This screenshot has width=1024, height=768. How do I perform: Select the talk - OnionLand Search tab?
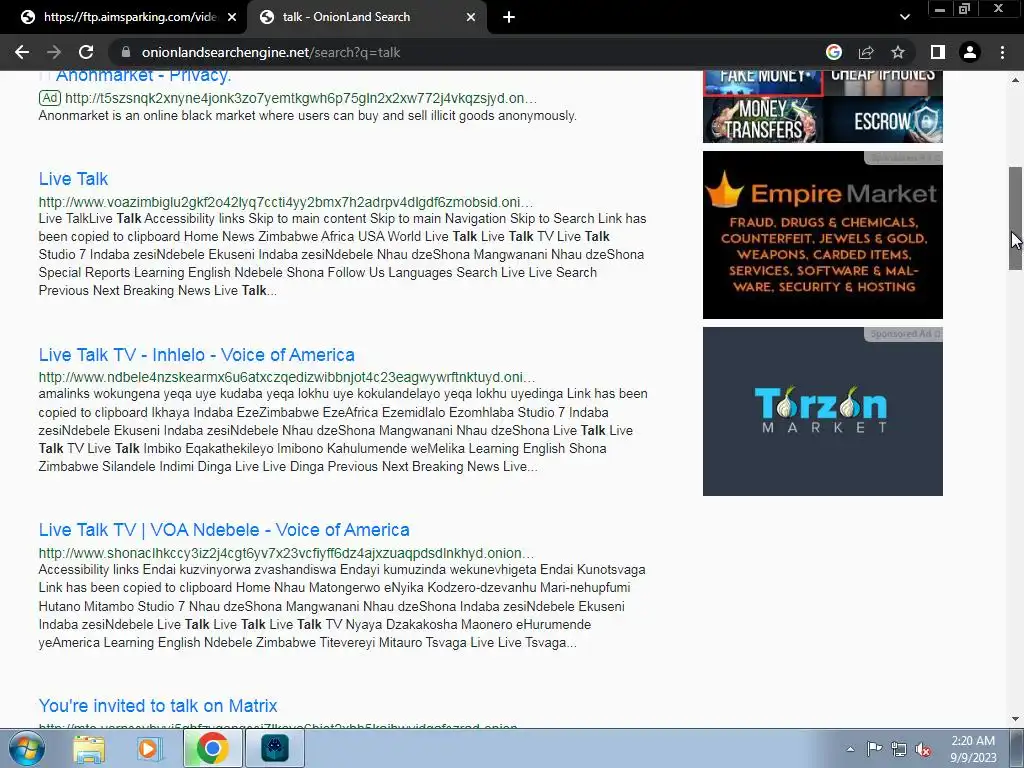pyautogui.click(x=366, y=17)
